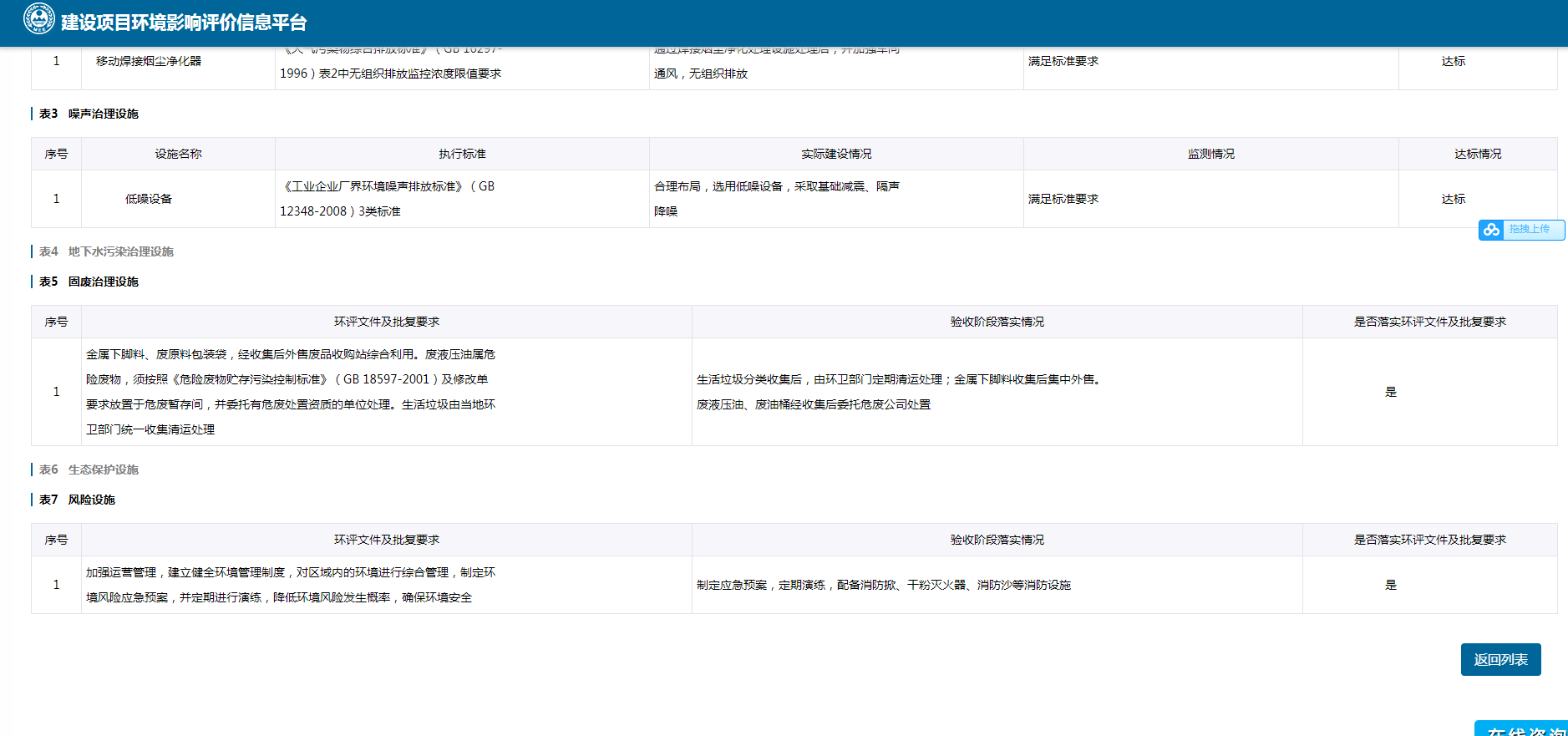Click the cloud icon on upload widget
The height and width of the screenshot is (736, 1568).
click(x=1491, y=230)
